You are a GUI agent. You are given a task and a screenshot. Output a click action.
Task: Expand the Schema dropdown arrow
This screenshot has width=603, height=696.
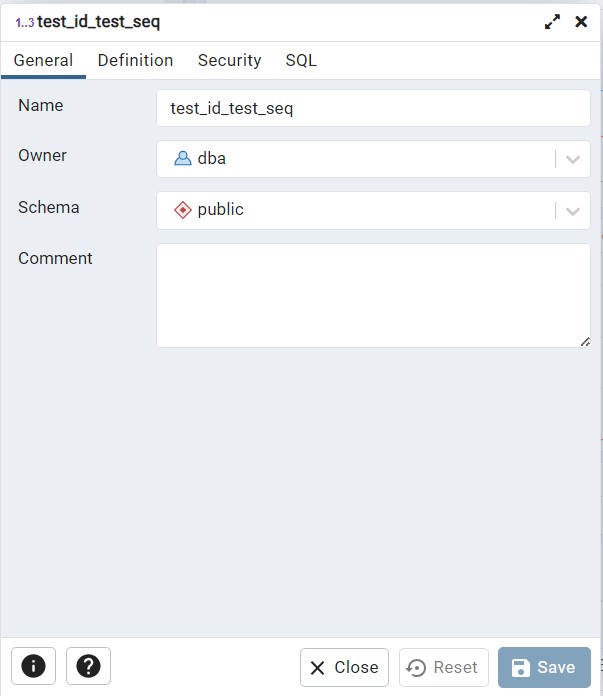coord(573,211)
